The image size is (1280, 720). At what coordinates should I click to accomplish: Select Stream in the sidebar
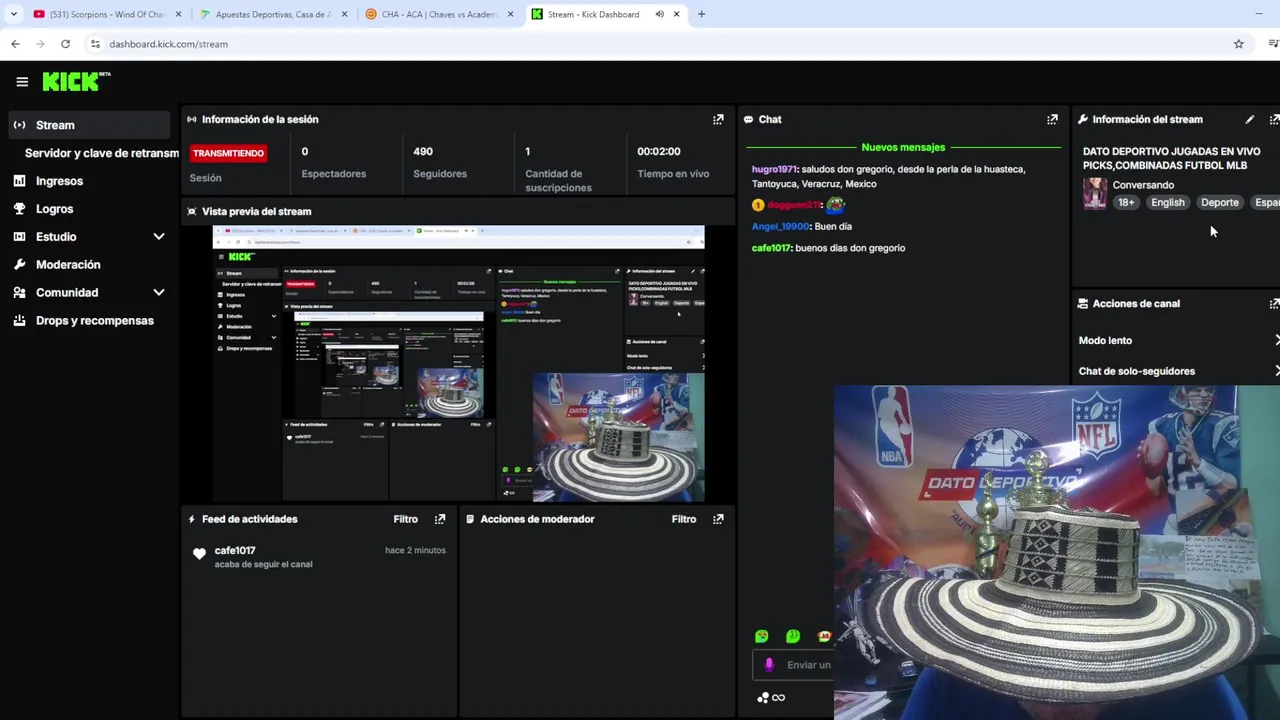(x=89, y=125)
